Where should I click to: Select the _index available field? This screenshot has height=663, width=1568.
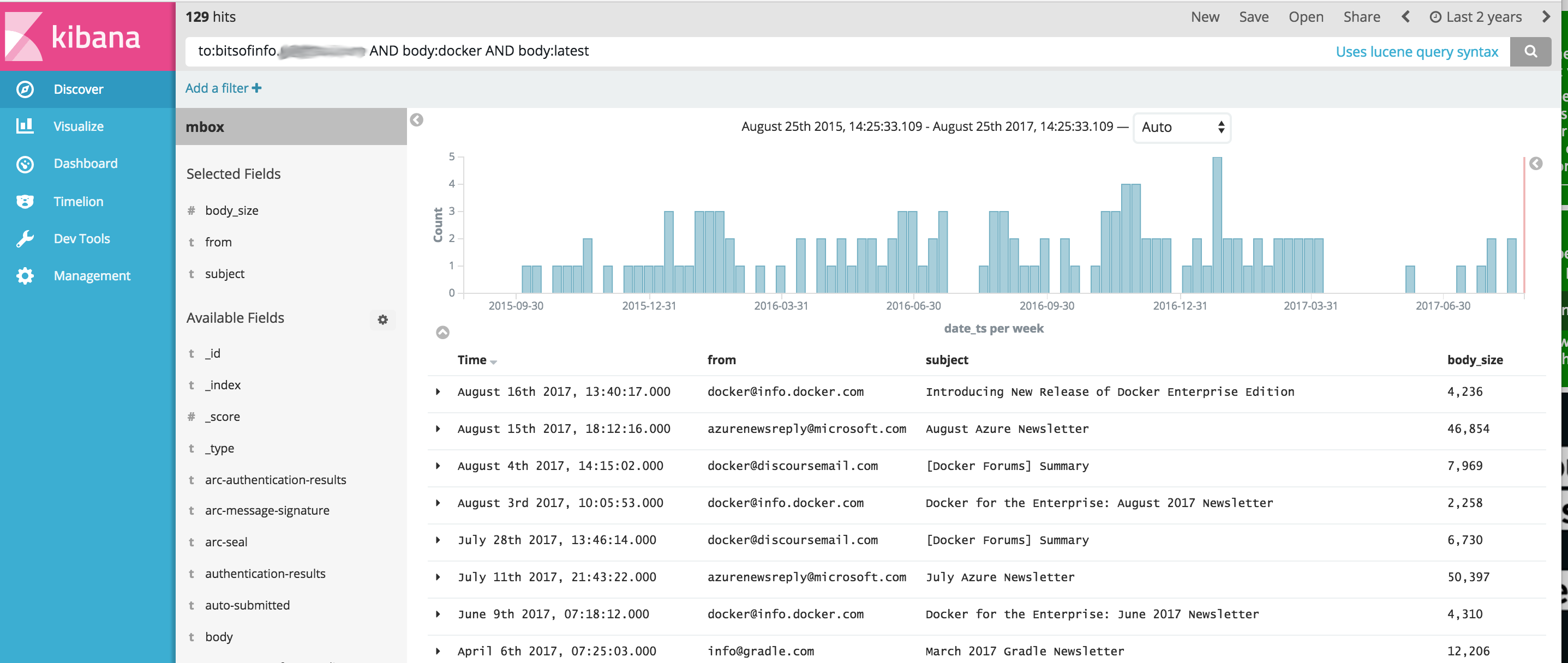[x=223, y=385]
